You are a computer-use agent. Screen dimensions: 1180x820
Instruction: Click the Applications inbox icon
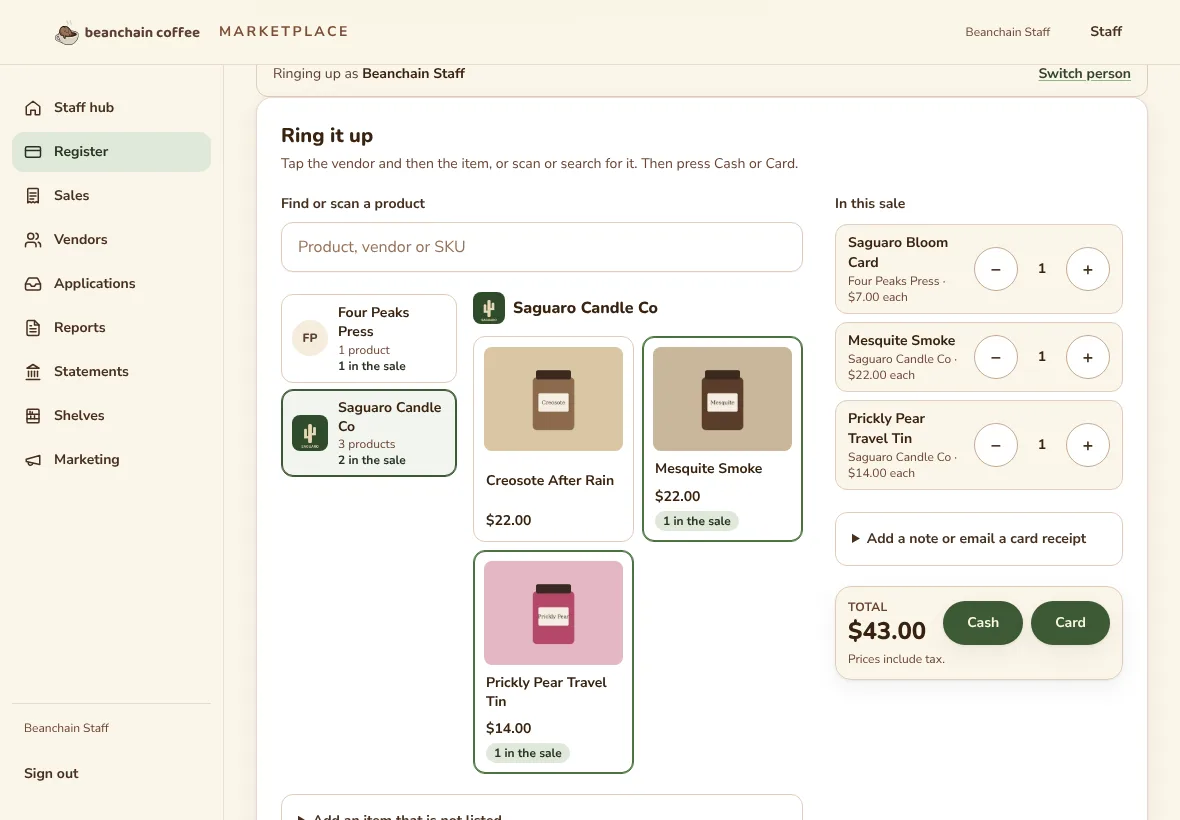[33, 284]
